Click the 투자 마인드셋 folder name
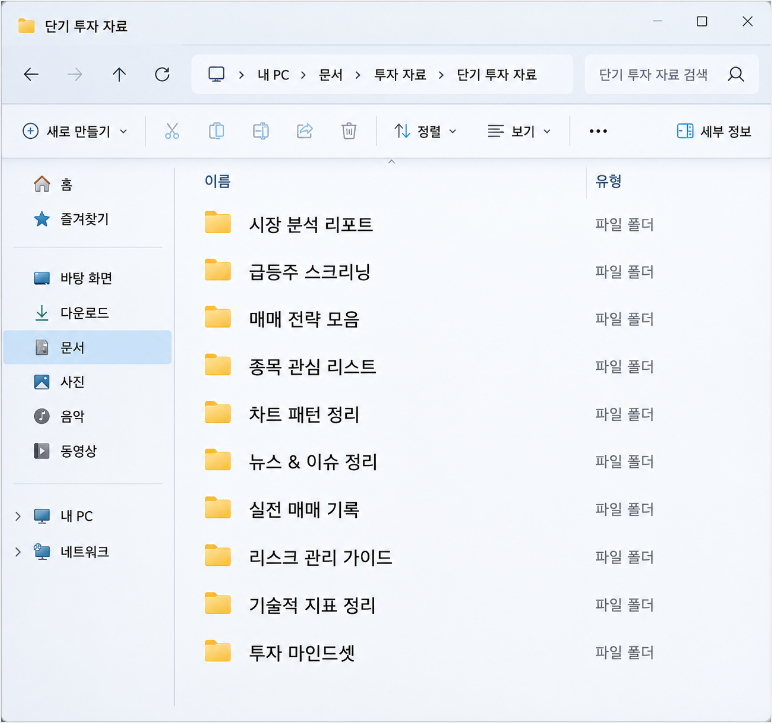This screenshot has width=772, height=723. tap(302, 653)
